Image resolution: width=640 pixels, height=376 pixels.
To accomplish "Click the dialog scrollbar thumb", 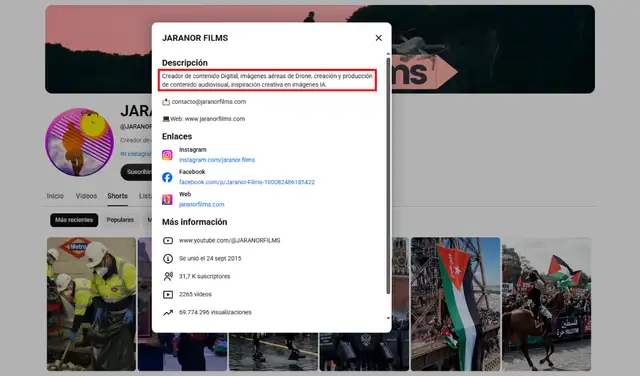I will [388, 176].
